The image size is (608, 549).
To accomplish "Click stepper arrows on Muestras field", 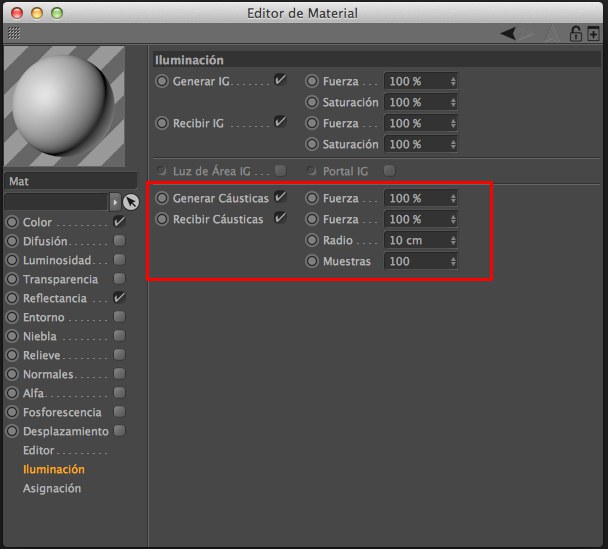I will click(x=453, y=261).
